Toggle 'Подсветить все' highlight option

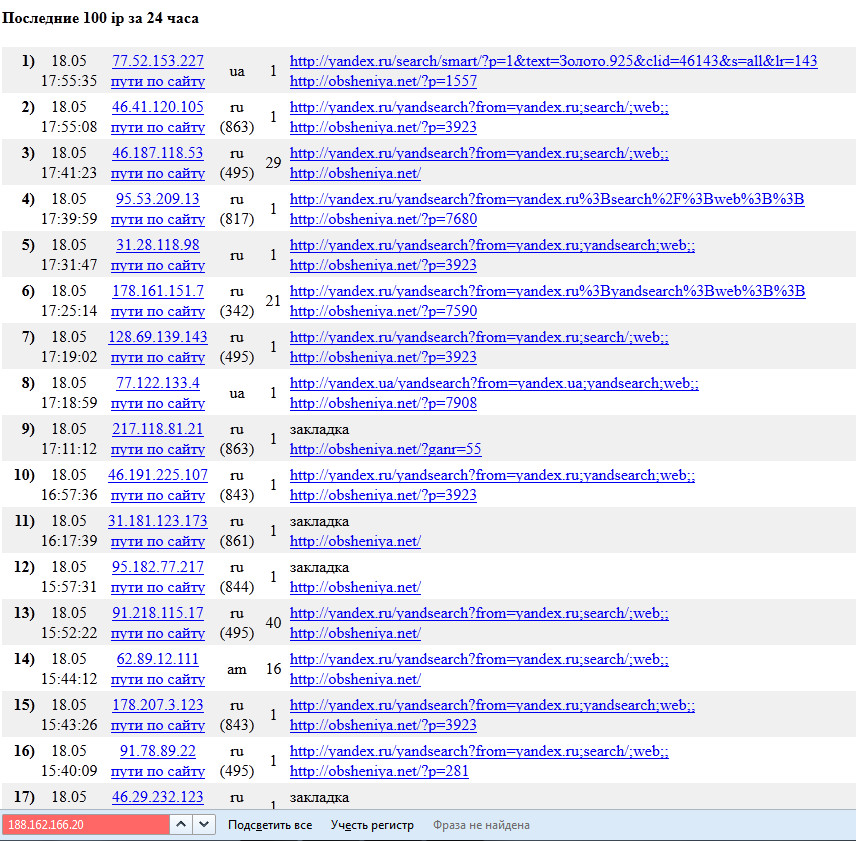tap(270, 825)
